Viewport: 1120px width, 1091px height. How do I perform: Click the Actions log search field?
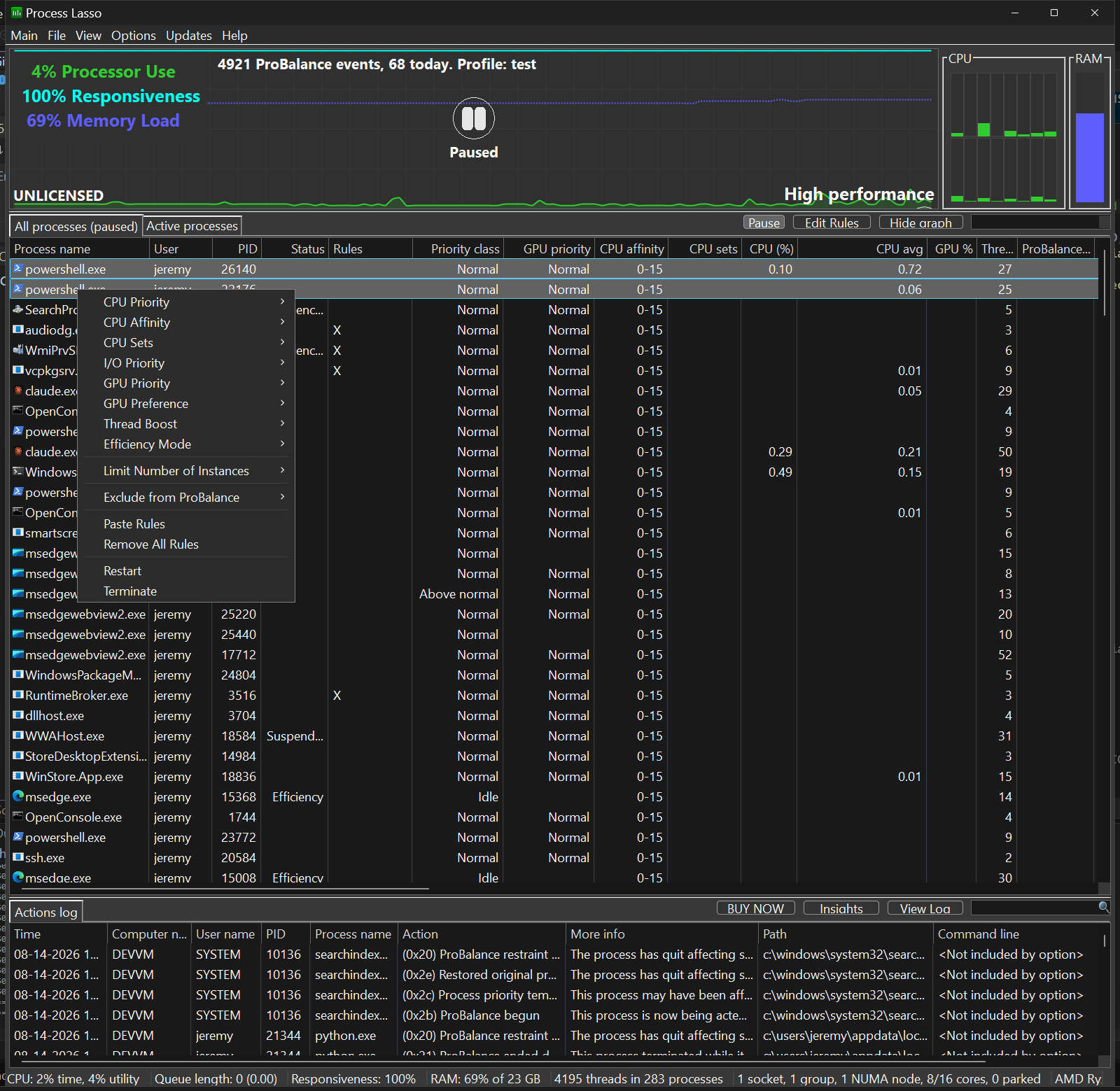[1035, 908]
